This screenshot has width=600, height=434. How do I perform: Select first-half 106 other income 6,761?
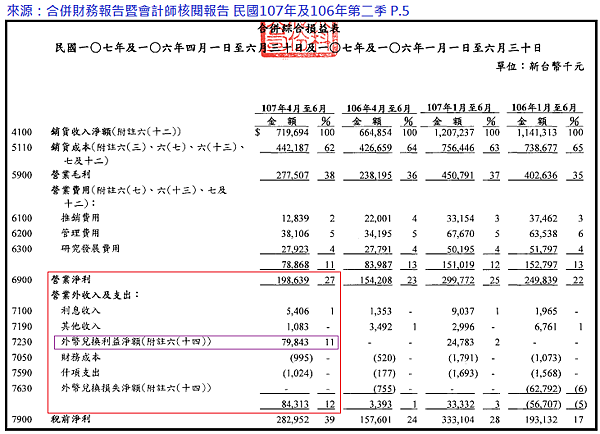pos(546,327)
